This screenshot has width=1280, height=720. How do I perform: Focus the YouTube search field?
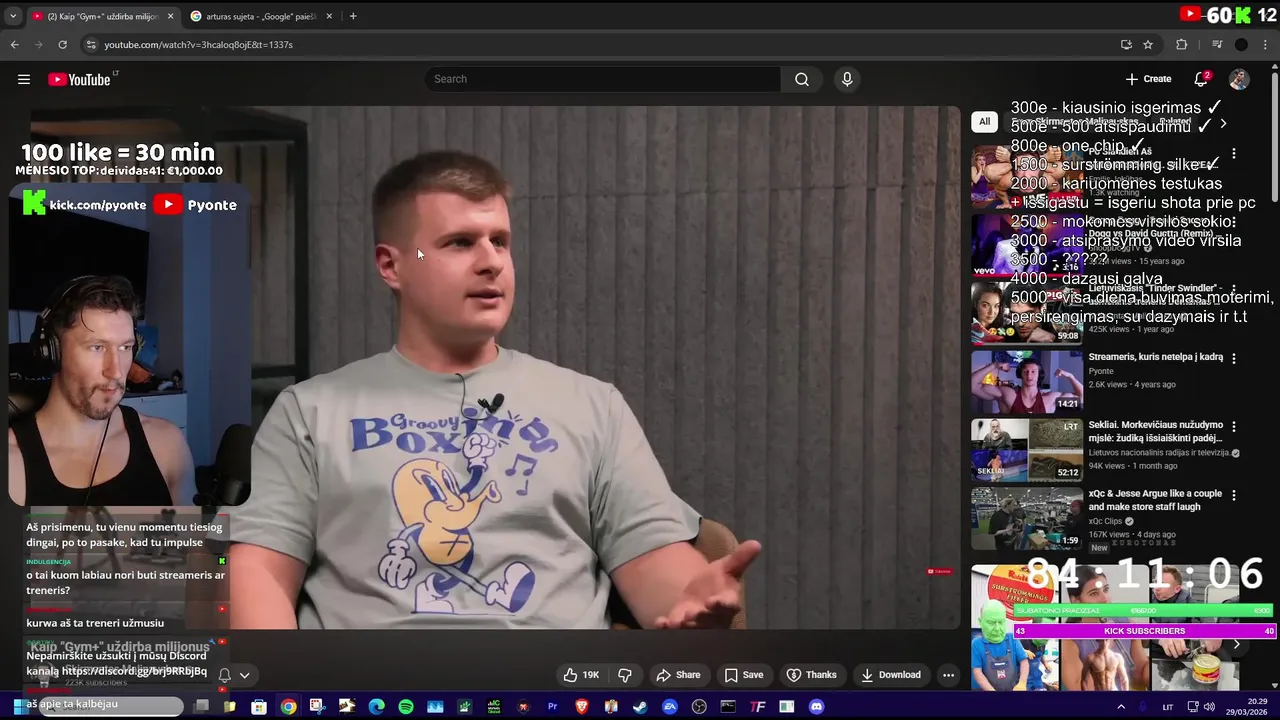pyautogui.click(x=603, y=79)
